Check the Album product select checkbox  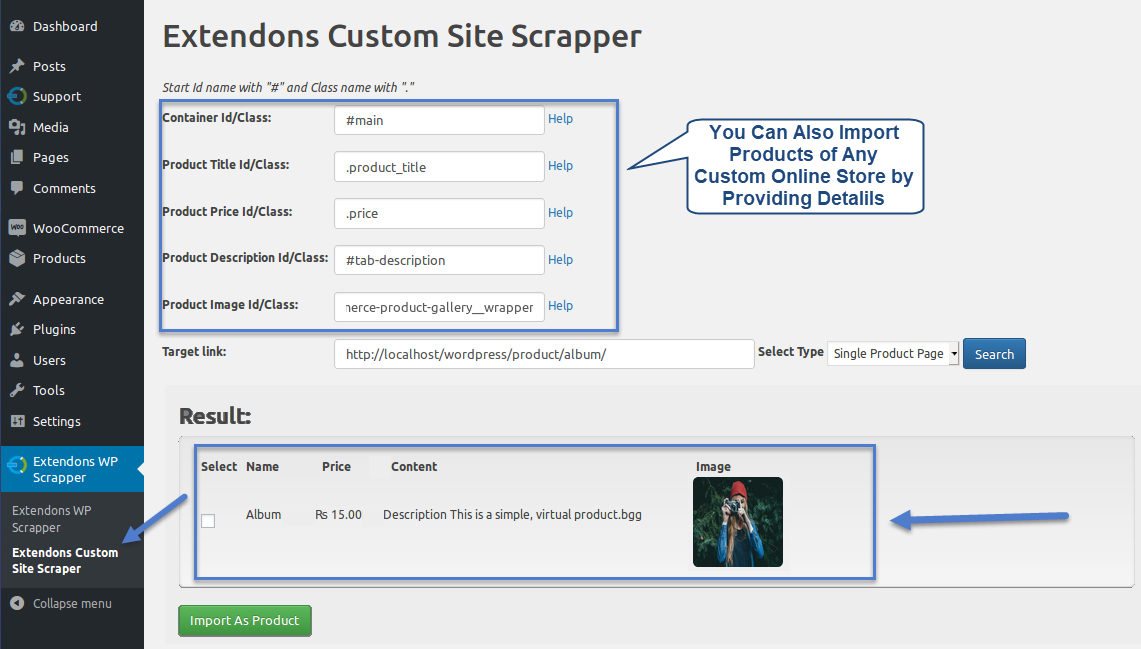[x=208, y=521]
